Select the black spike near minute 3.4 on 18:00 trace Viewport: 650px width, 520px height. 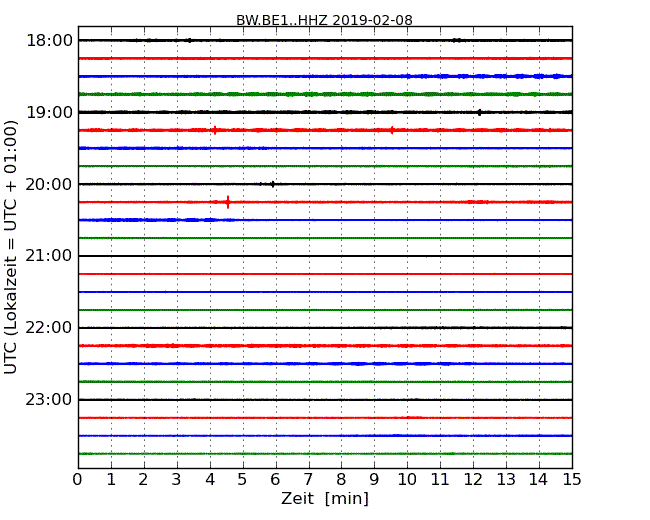[x=189, y=40]
